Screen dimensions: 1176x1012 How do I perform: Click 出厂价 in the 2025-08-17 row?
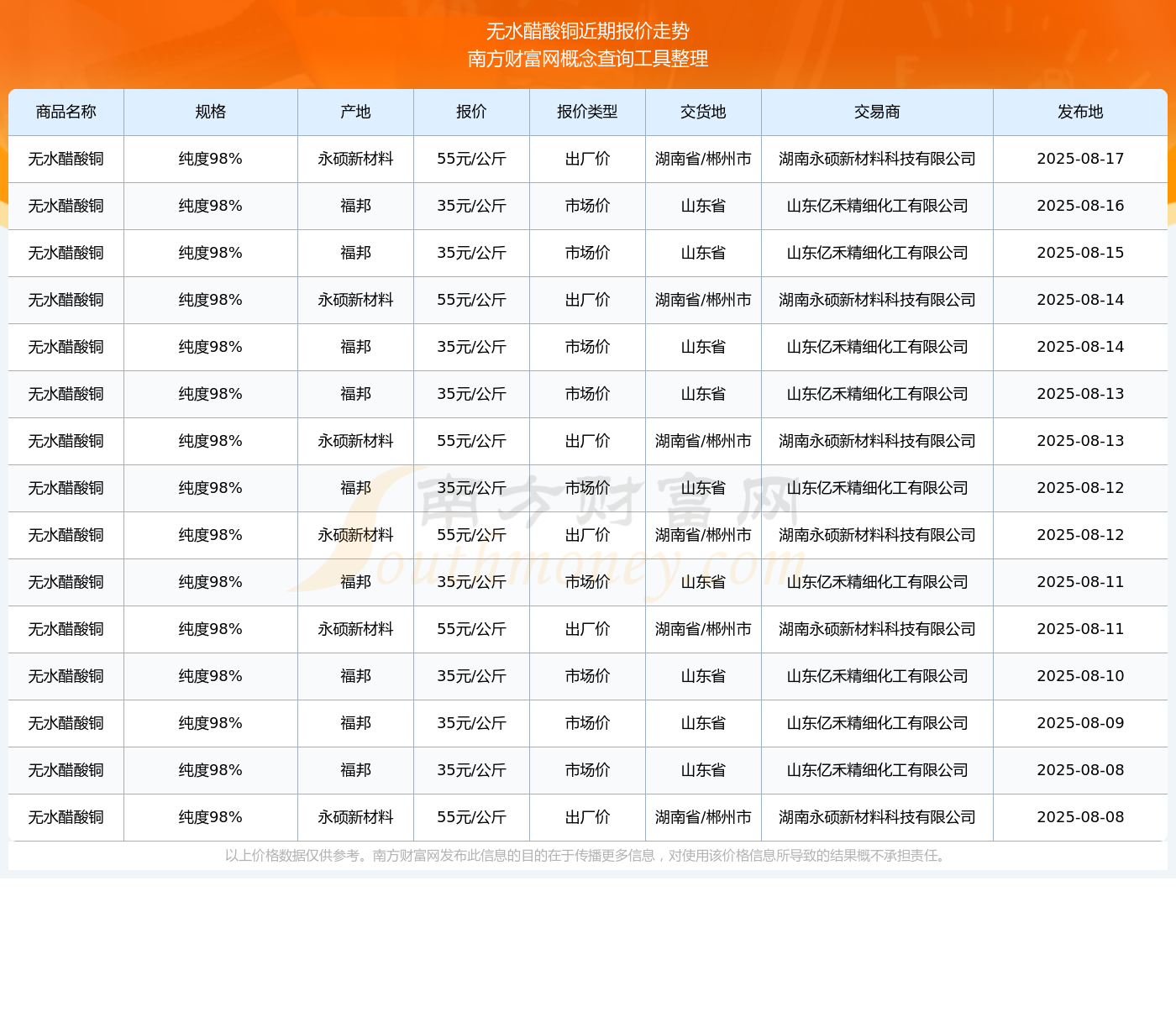coord(587,159)
